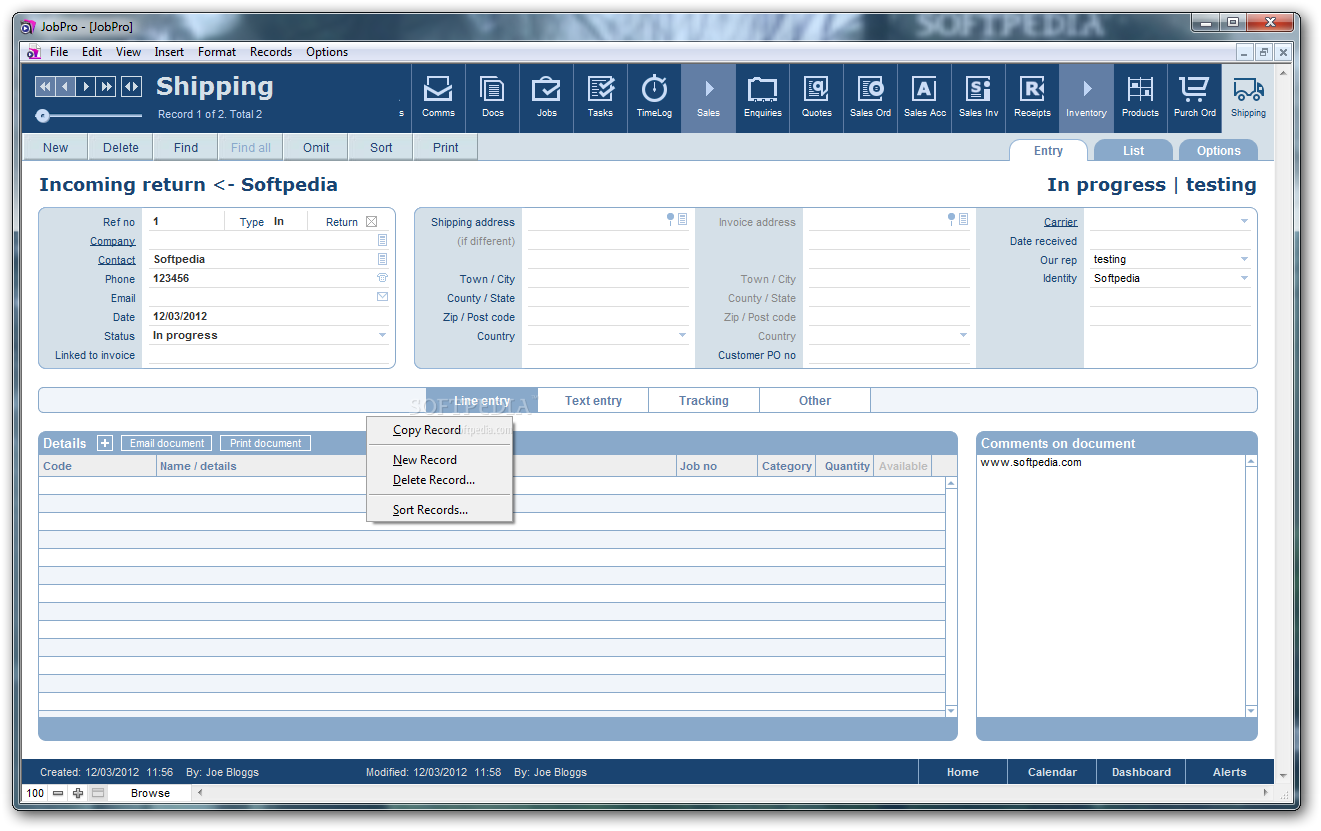Click the Find button
Image resolution: width=1321 pixels, height=831 pixels.
pos(186,147)
